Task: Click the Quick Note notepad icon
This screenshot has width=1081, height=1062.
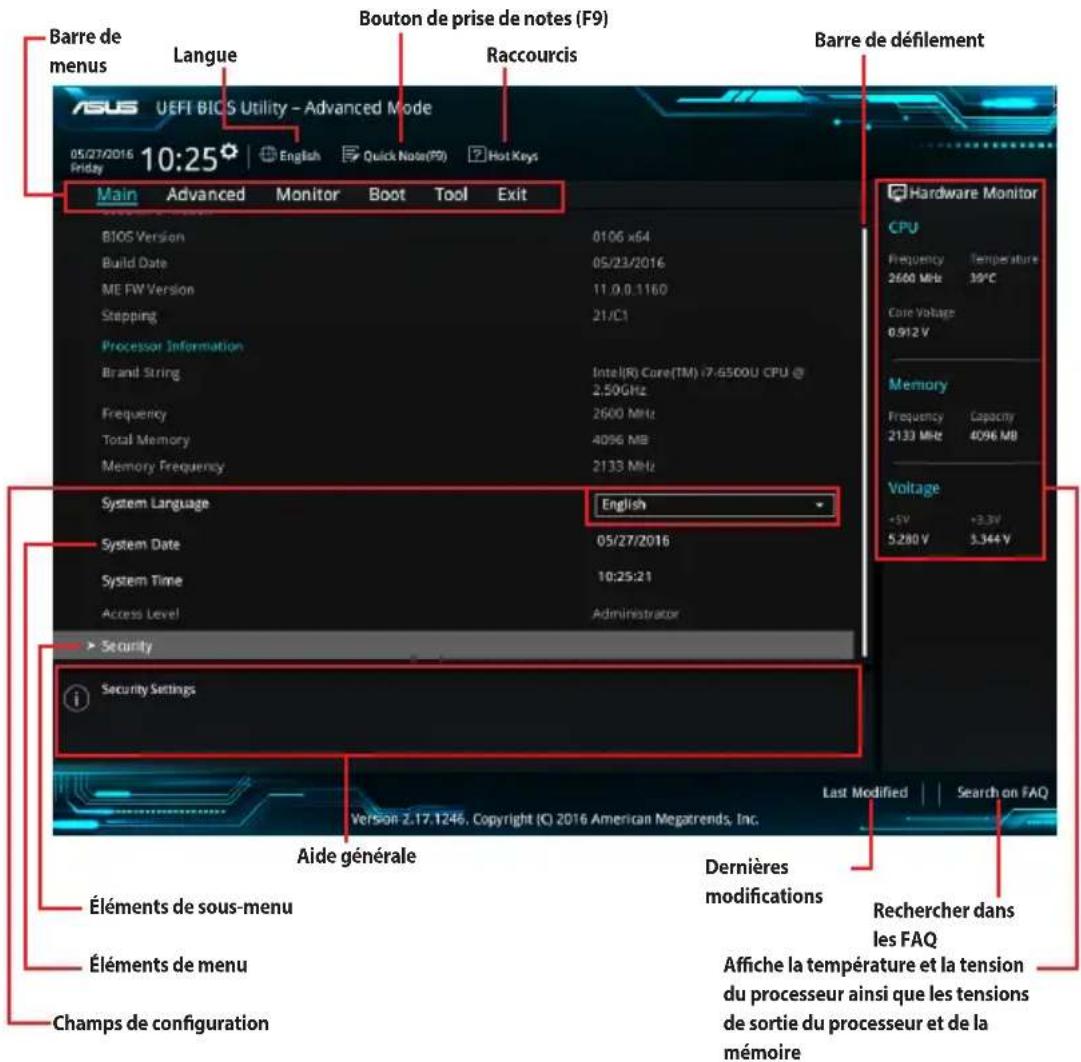Action: tap(350, 154)
